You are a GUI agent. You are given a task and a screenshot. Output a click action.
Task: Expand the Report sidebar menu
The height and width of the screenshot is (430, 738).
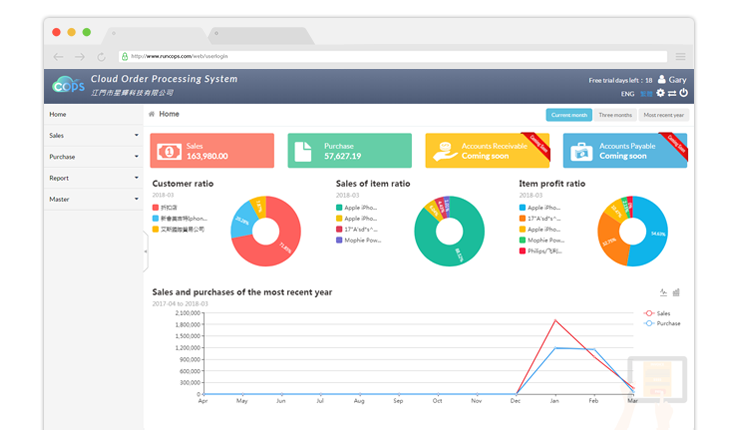point(94,178)
